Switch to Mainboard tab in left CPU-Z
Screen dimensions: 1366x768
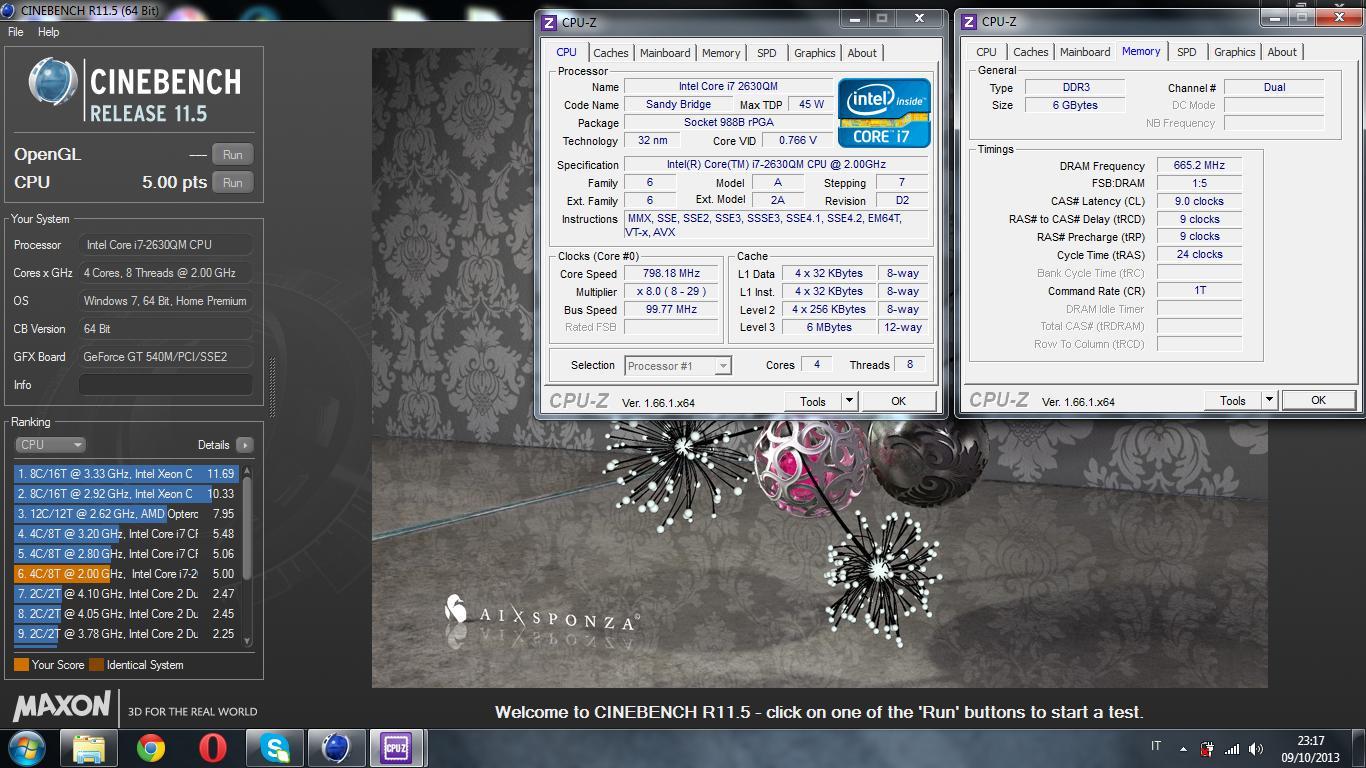(665, 53)
